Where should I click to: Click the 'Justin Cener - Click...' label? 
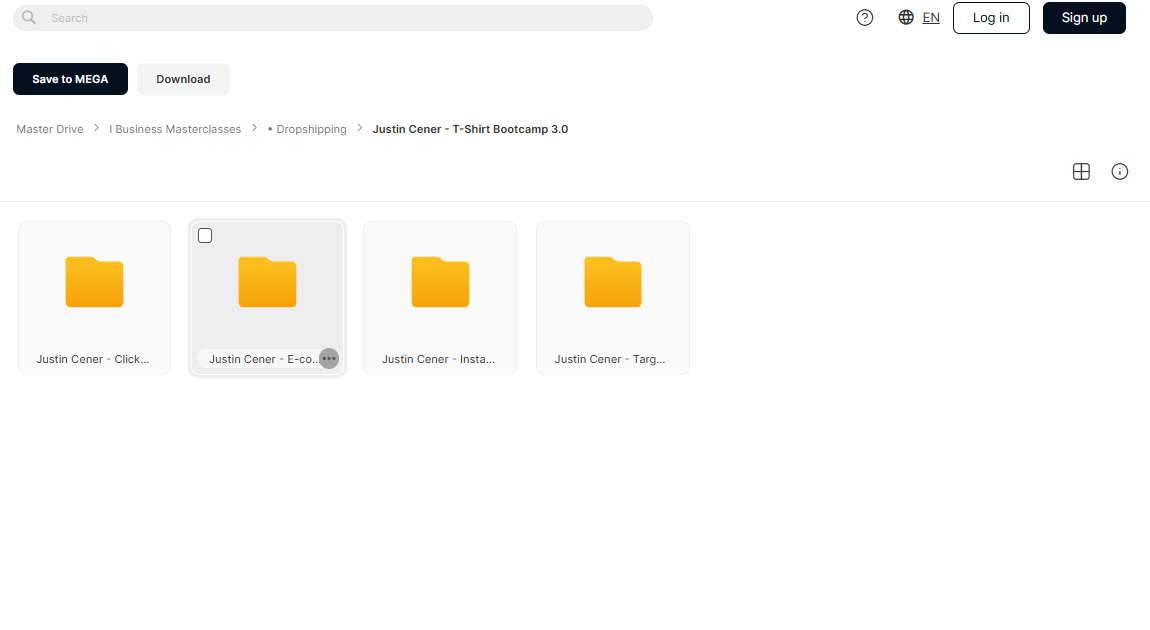tap(93, 359)
